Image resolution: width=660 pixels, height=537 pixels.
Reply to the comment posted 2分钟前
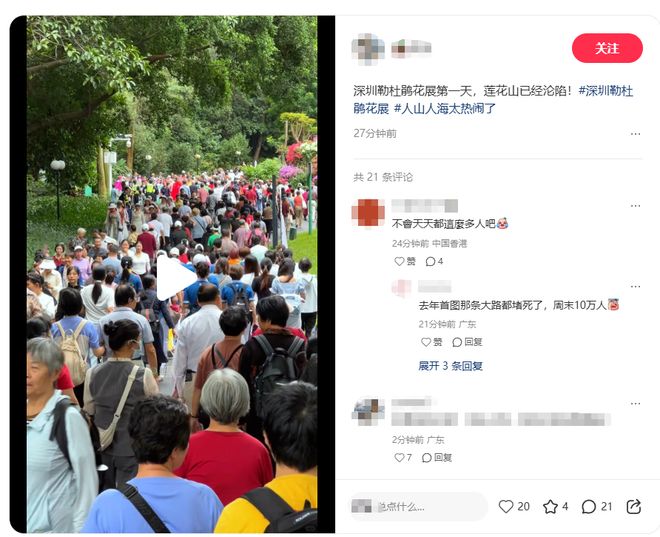pyautogui.click(x=437, y=457)
